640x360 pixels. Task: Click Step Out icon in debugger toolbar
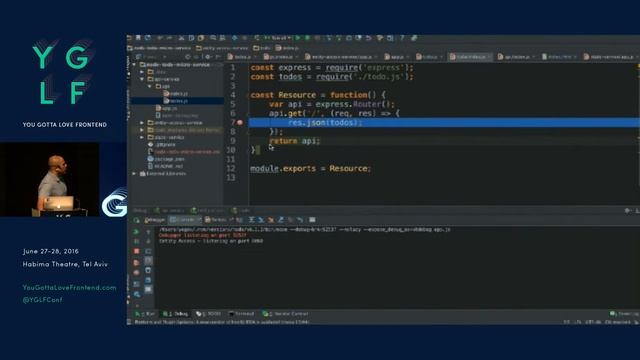(x=280, y=220)
